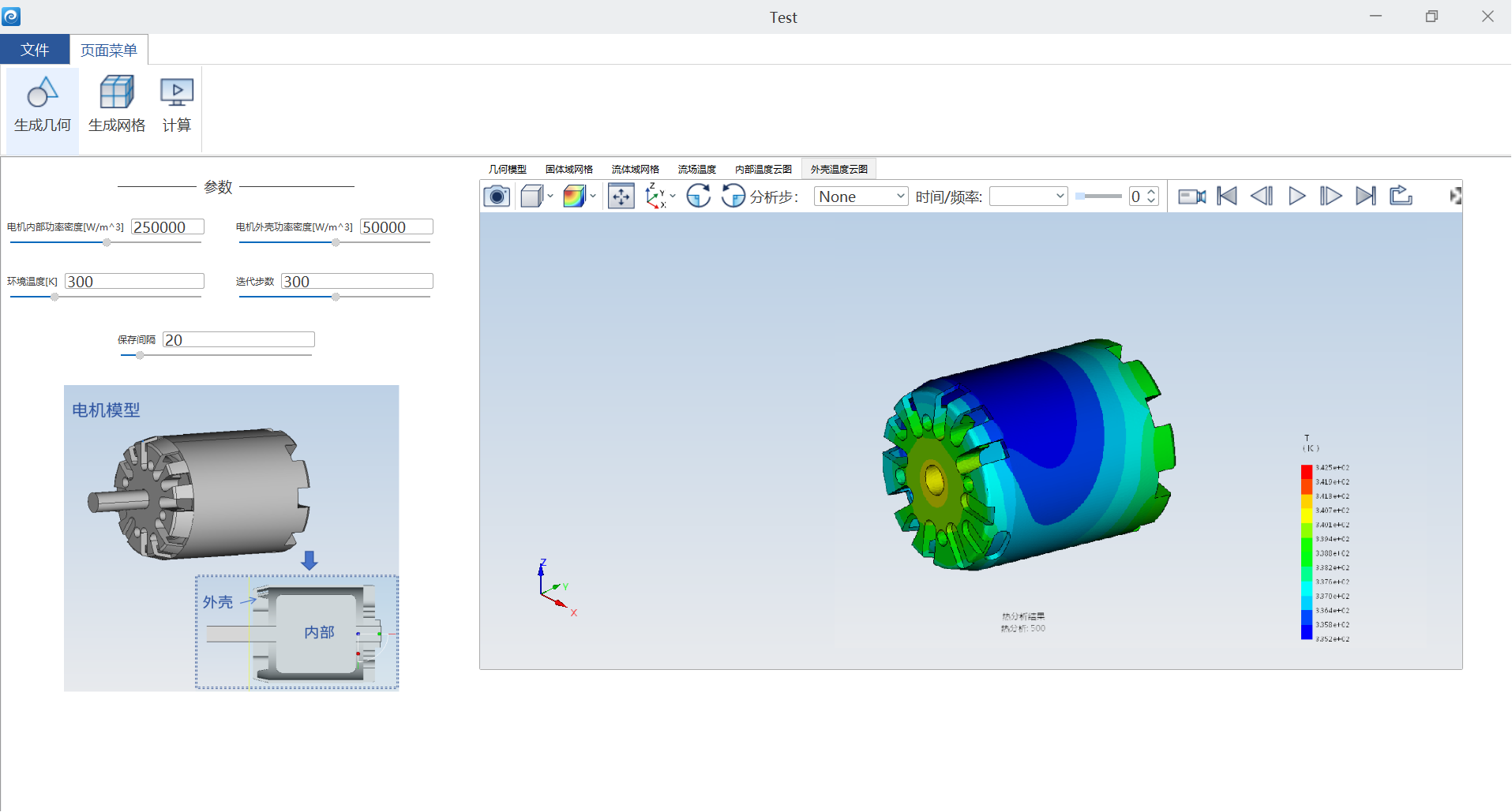The width and height of the screenshot is (1512, 812).
Task: Switch to the 内部温度云图 tab
Action: point(764,169)
